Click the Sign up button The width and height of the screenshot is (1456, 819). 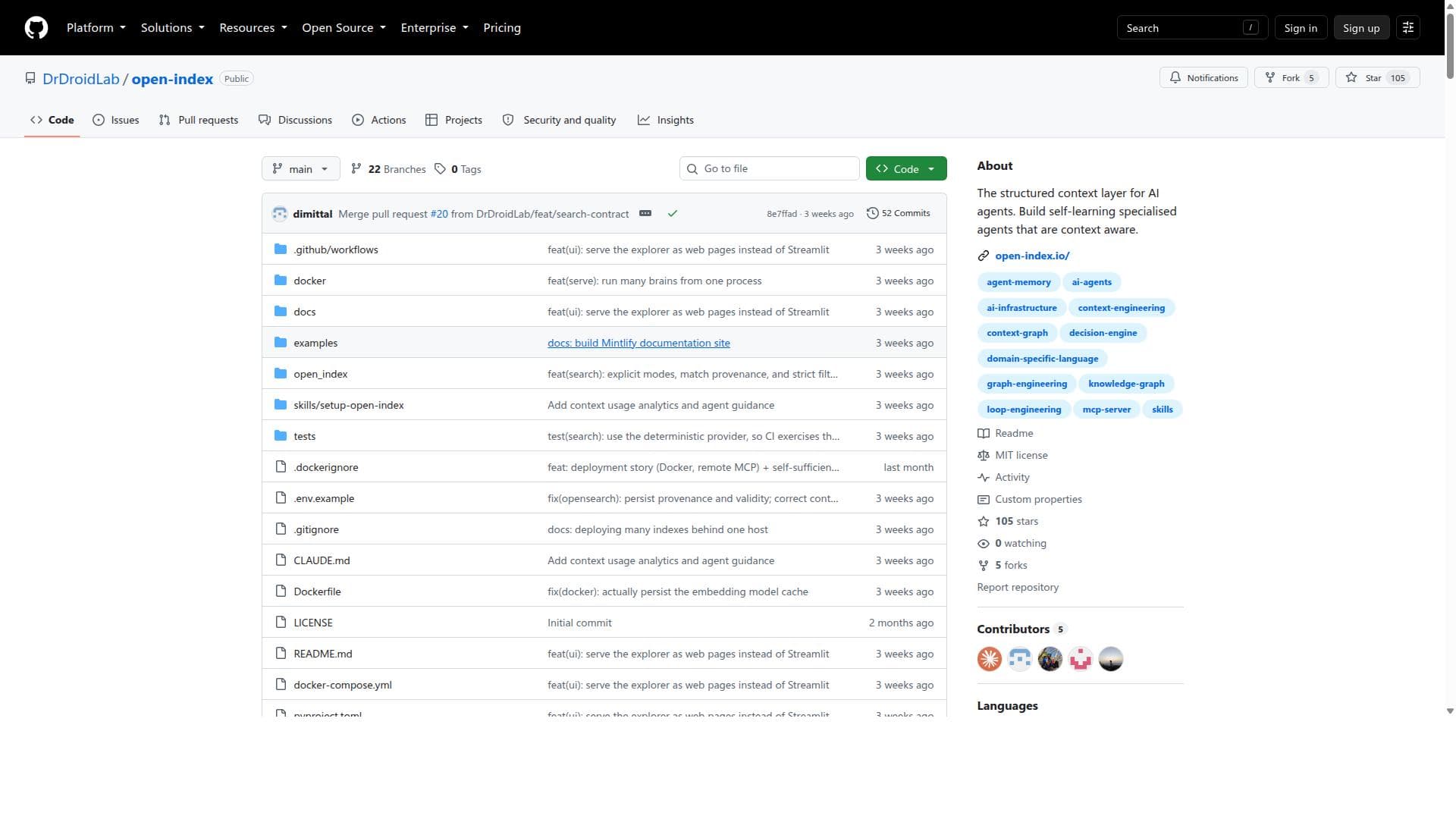coord(1361,28)
